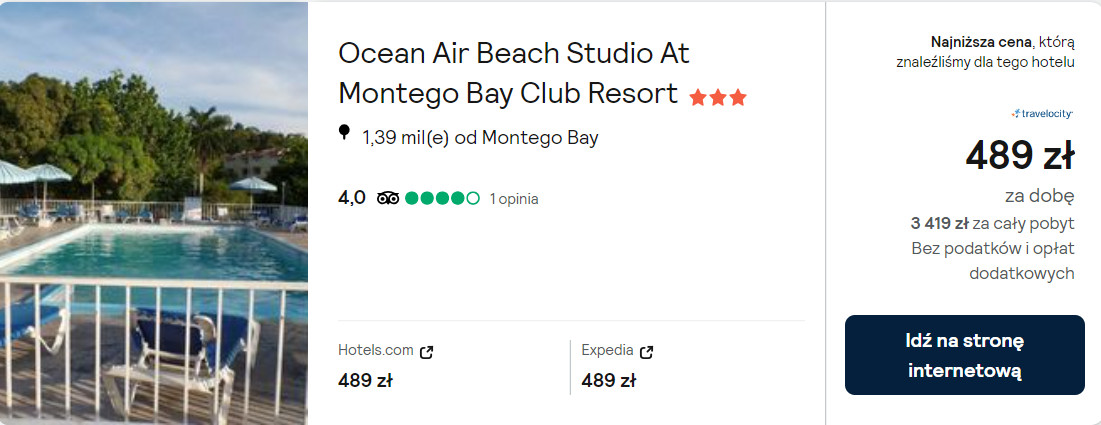1101x425 pixels.
Task: Click the external link icon beside Expedia
Action: pos(647,351)
